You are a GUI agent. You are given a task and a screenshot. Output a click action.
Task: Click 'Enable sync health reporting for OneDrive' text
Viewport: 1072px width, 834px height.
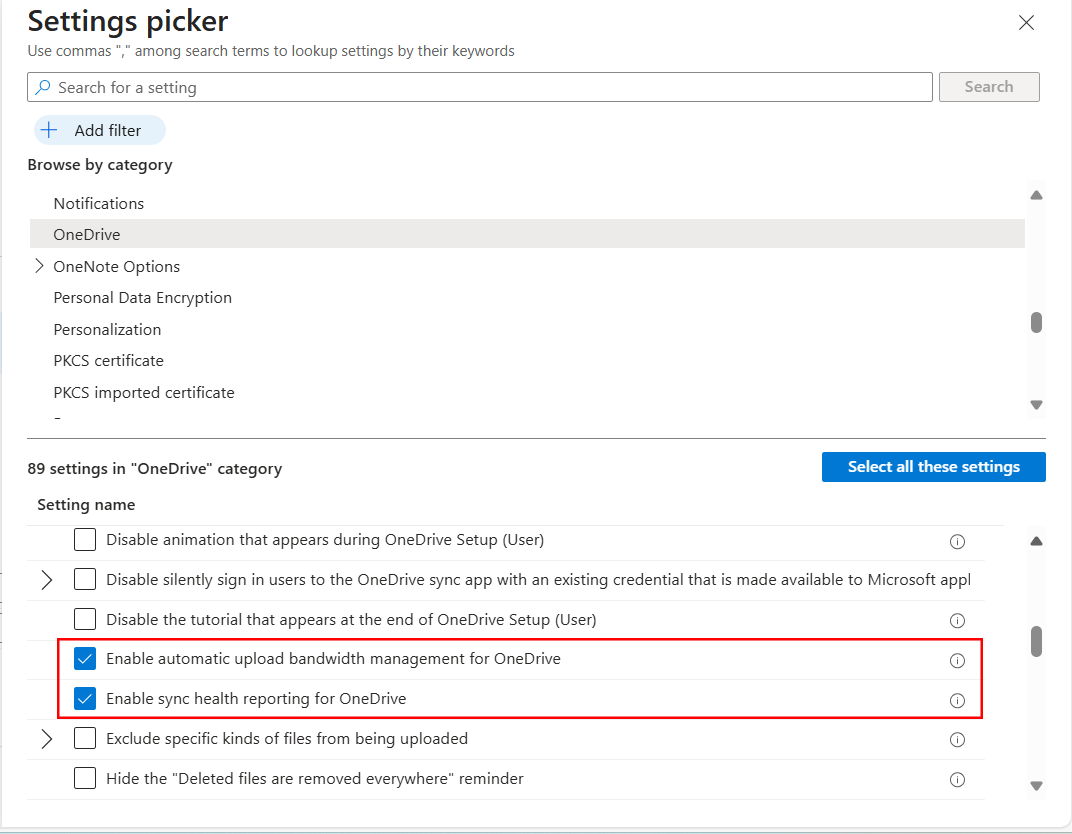[x=256, y=699]
